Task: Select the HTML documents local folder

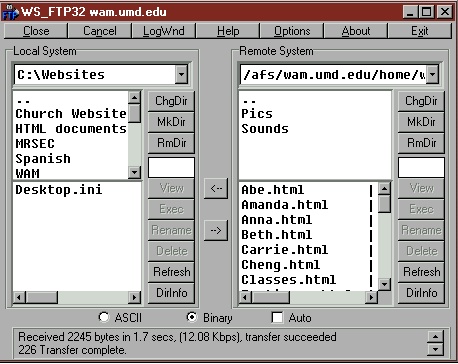Action: point(71,129)
